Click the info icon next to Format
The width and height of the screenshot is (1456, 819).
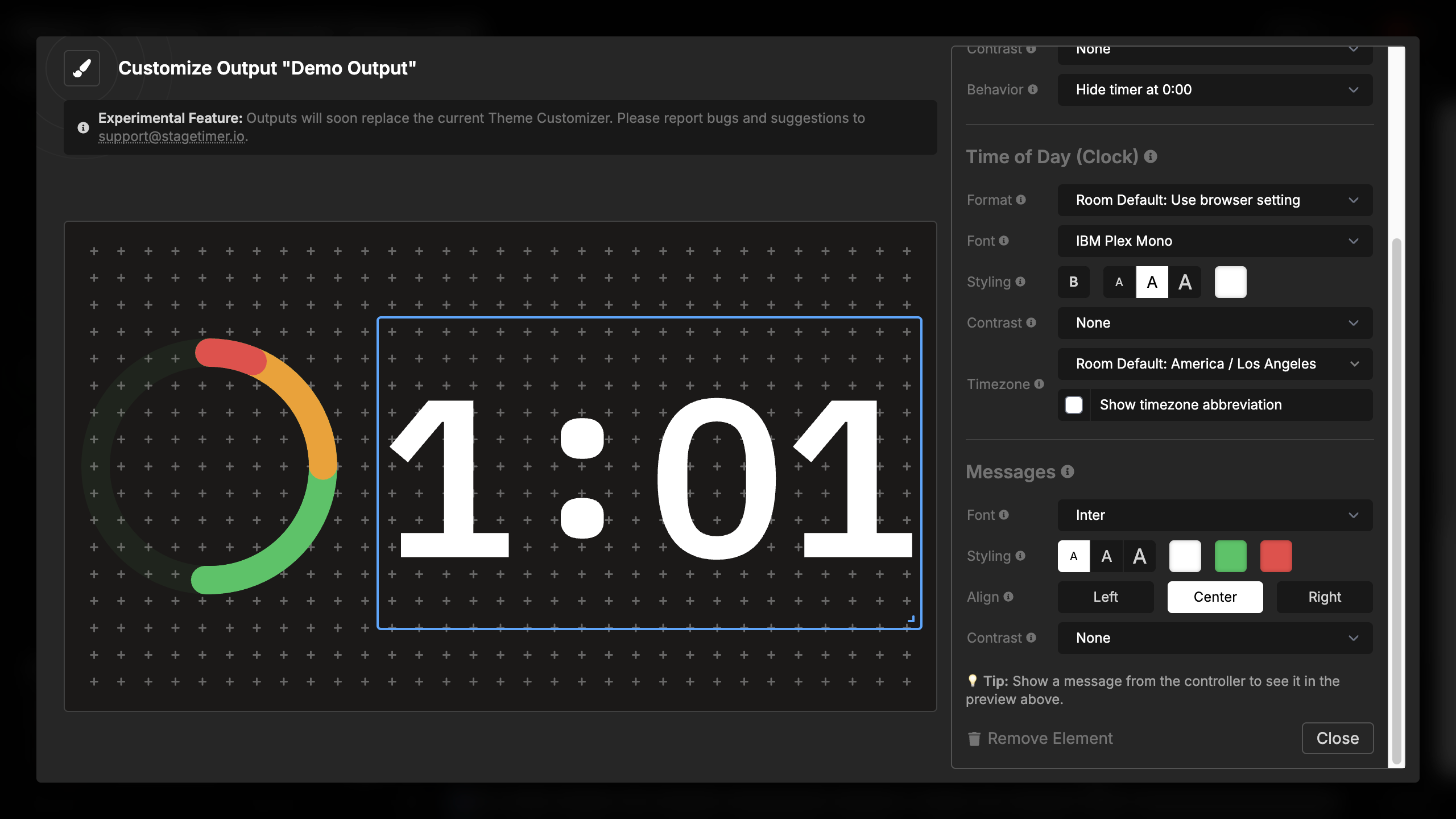coord(1021,200)
